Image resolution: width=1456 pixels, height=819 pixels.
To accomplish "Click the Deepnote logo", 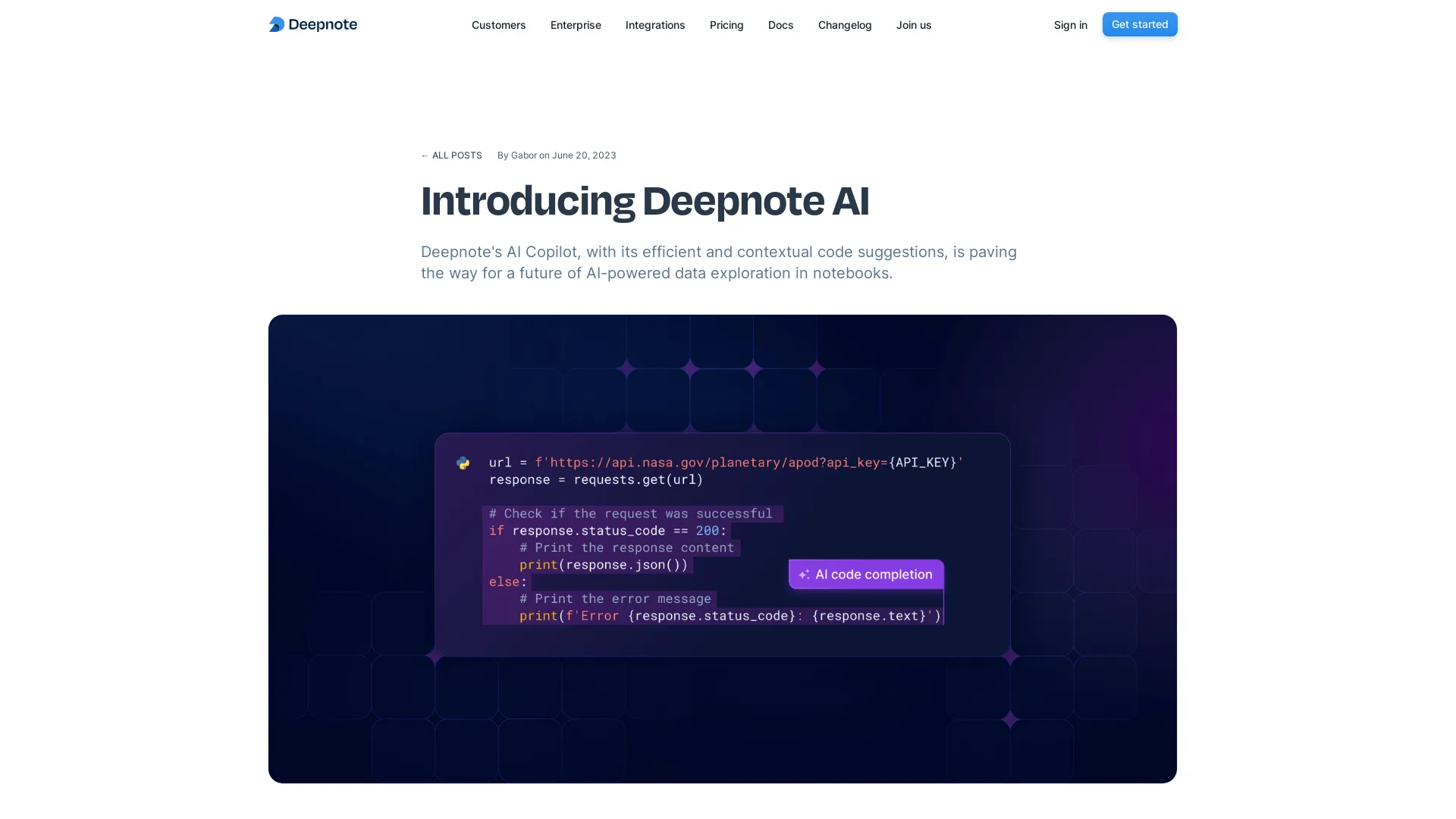I will (x=313, y=24).
